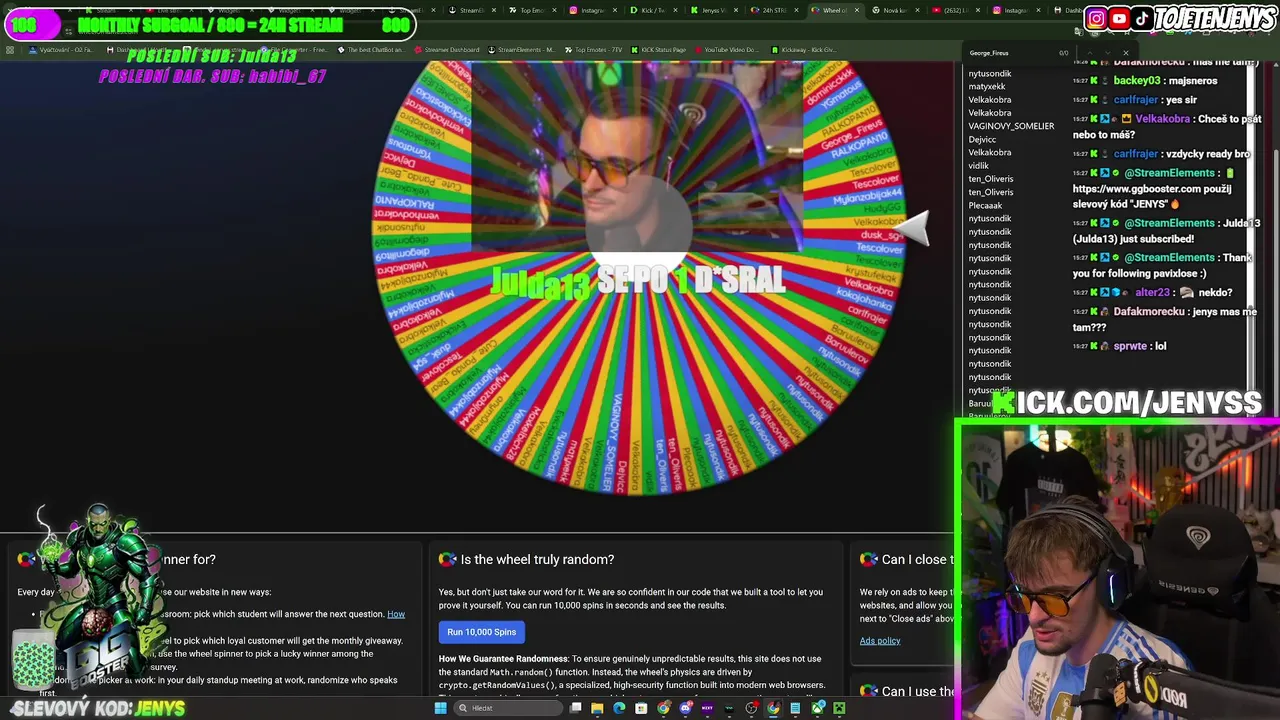Open Discord from the taskbar
The height and width of the screenshot is (720, 1280).
pyautogui.click(x=685, y=708)
